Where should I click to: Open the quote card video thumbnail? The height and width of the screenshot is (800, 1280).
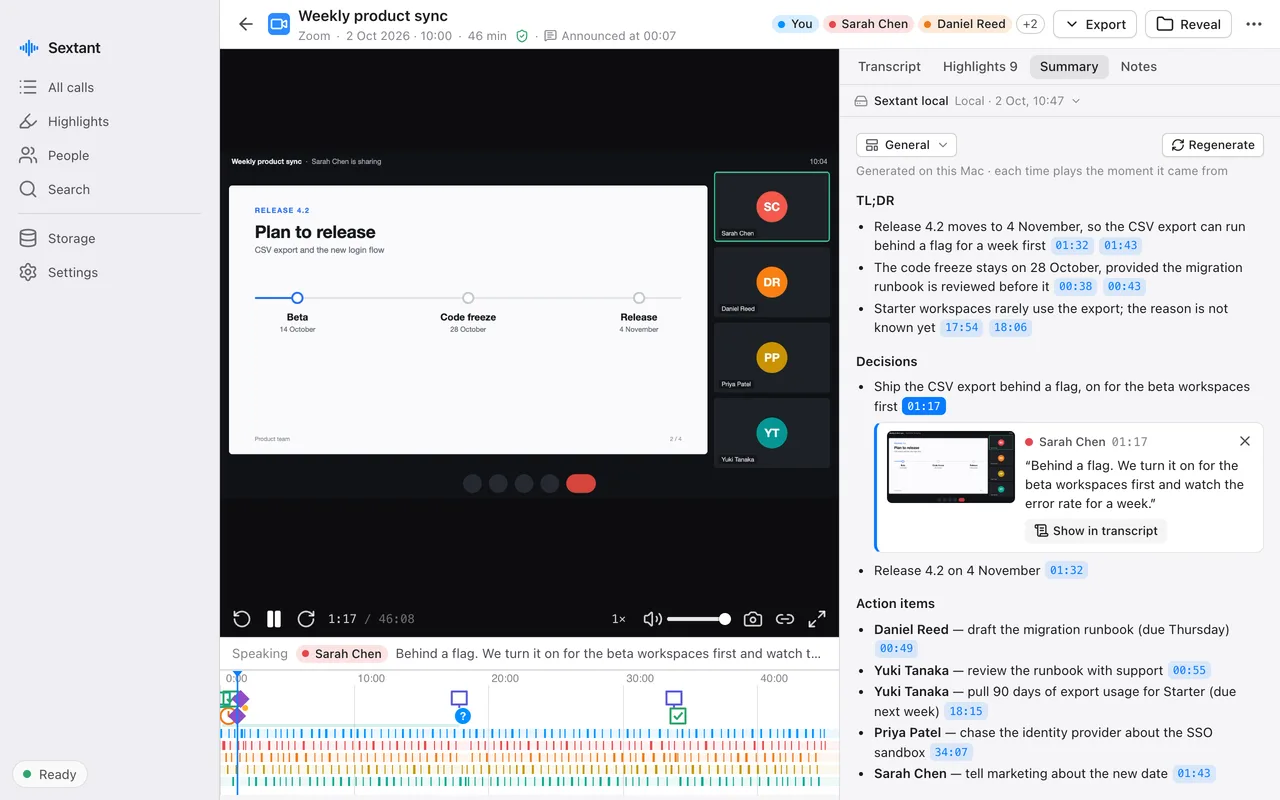pos(951,467)
